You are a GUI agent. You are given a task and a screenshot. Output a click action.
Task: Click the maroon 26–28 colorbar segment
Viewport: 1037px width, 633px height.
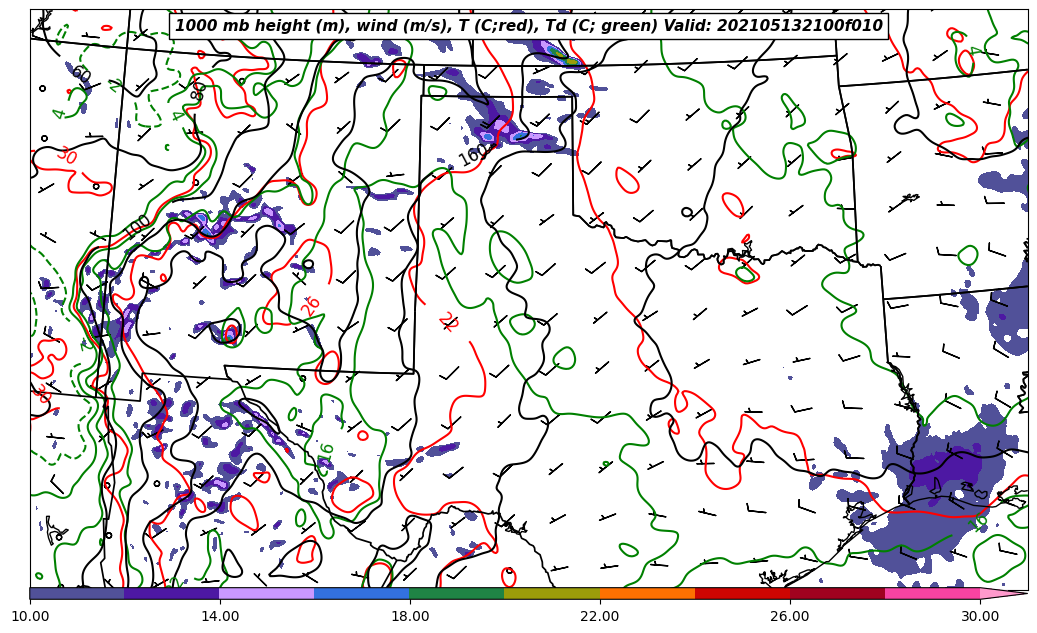(837, 593)
